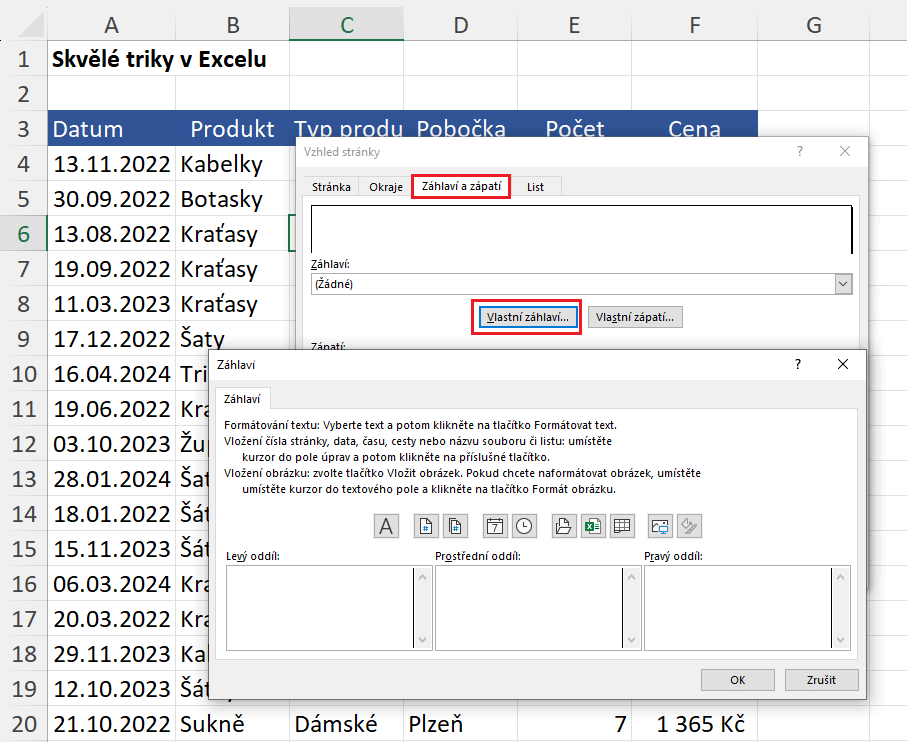Image resolution: width=907 pixels, height=742 pixels.
Task: Click the Vlastní záhlaví button
Action: [526, 317]
